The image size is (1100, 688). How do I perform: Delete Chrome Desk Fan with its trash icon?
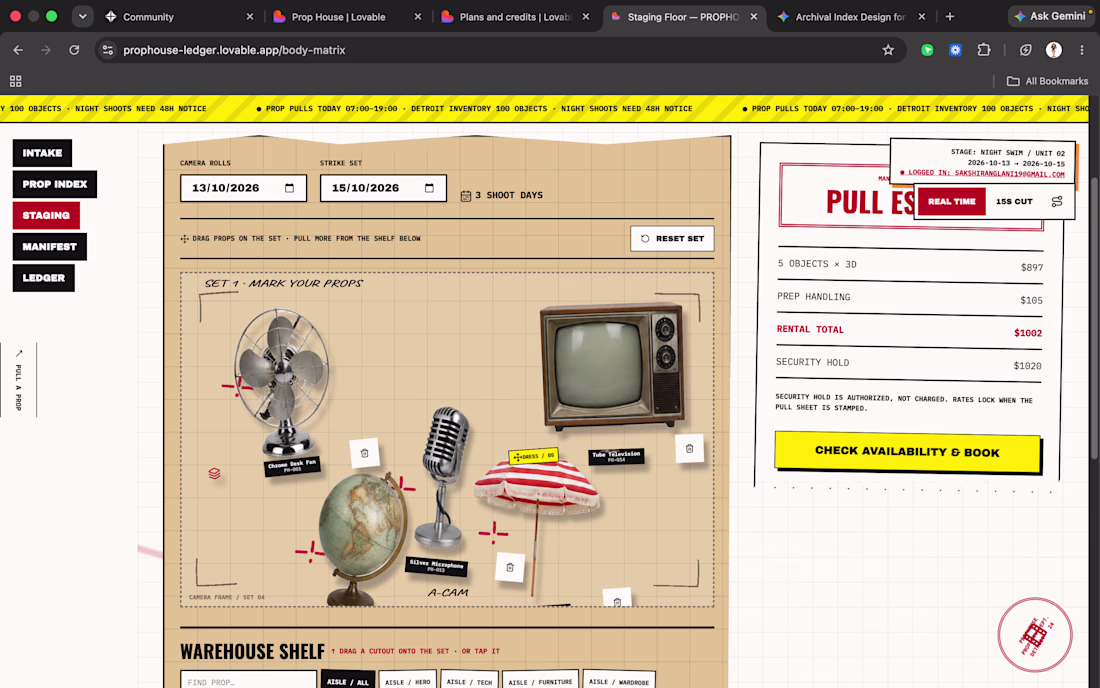[364, 453]
